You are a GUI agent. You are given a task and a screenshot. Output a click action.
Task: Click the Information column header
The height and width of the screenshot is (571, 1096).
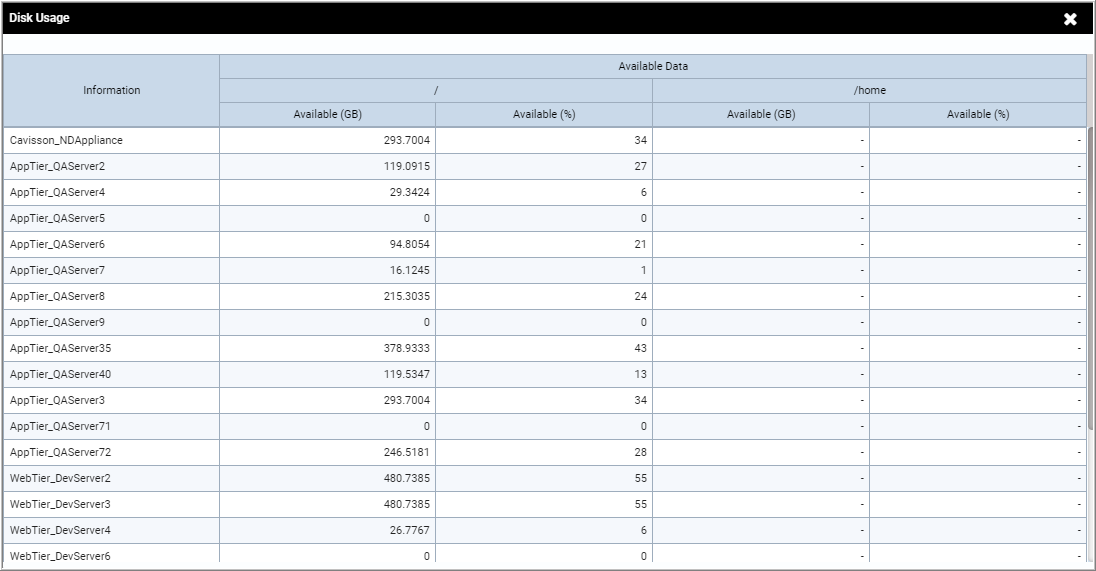111,90
